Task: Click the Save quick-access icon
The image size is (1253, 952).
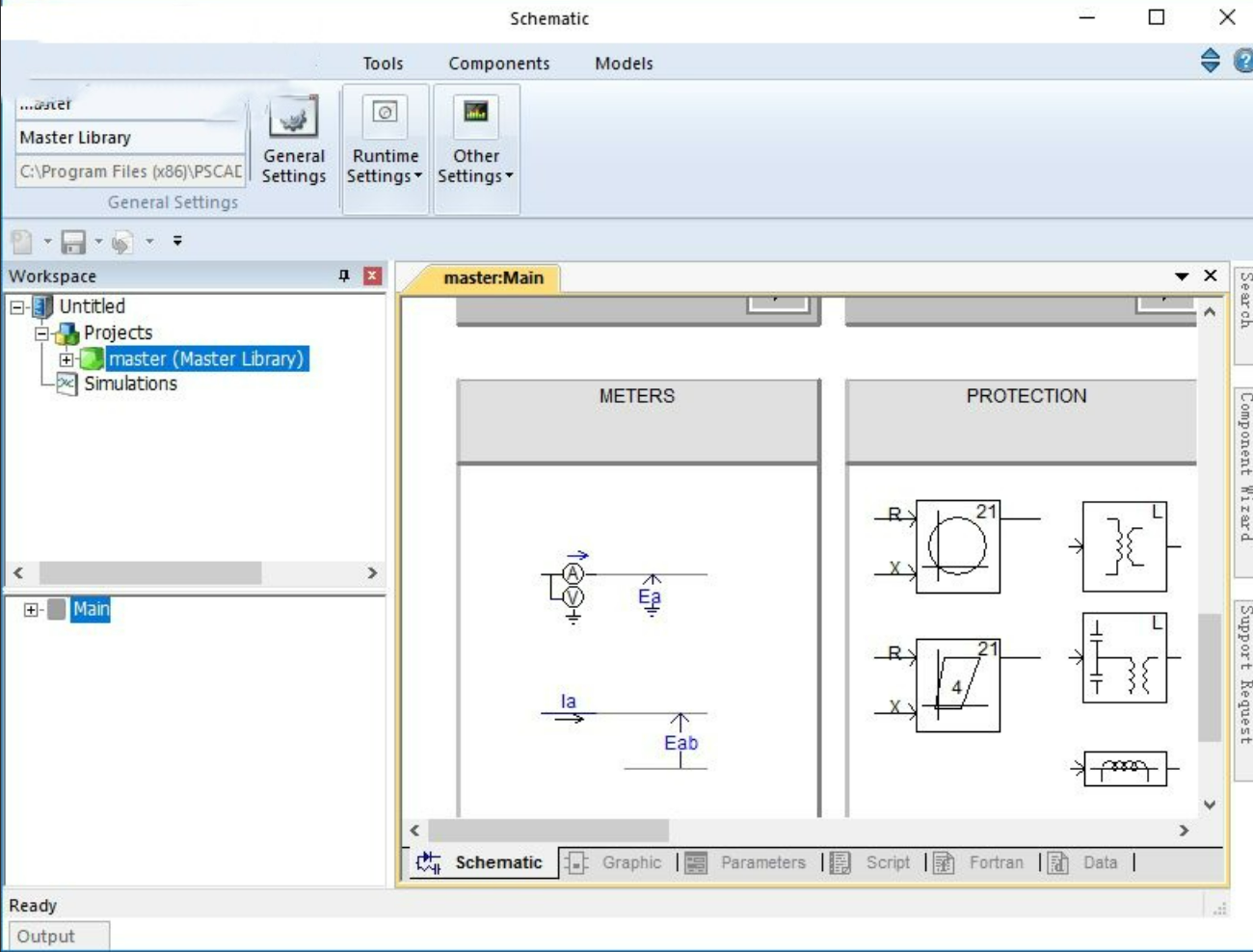Action: click(73, 241)
